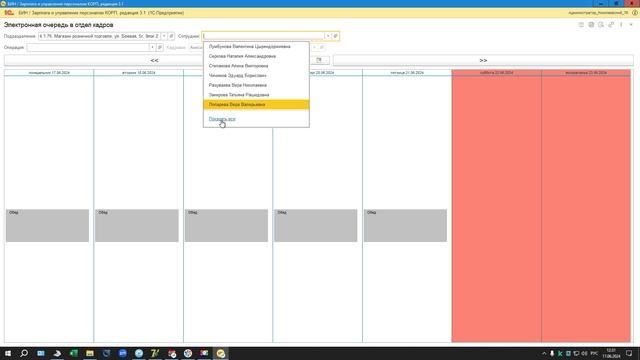Switch to the yellow 1C taskbar app

pyautogui.click(x=220, y=353)
